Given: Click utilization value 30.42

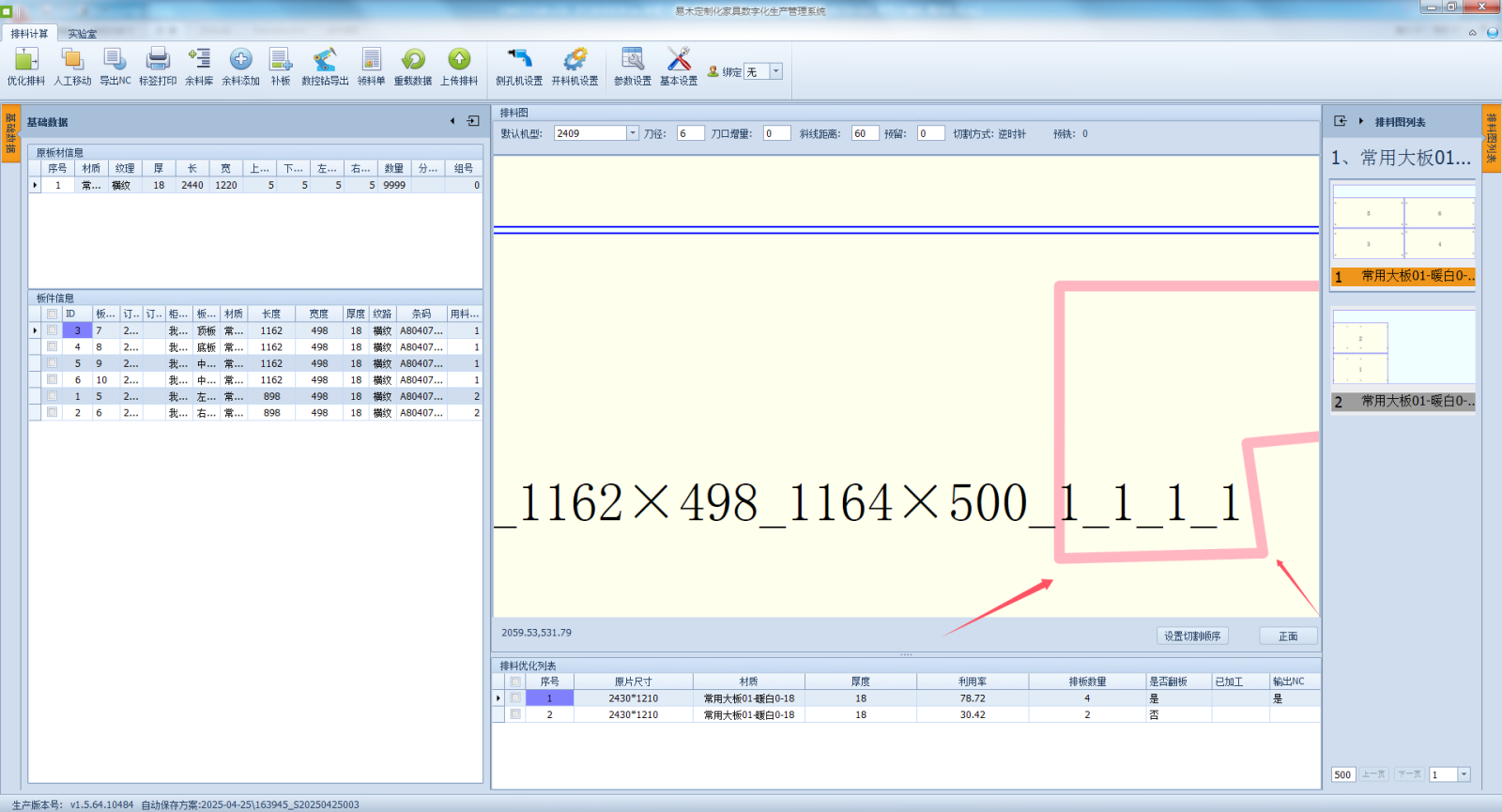Looking at the screenshot, I should 973,714.
